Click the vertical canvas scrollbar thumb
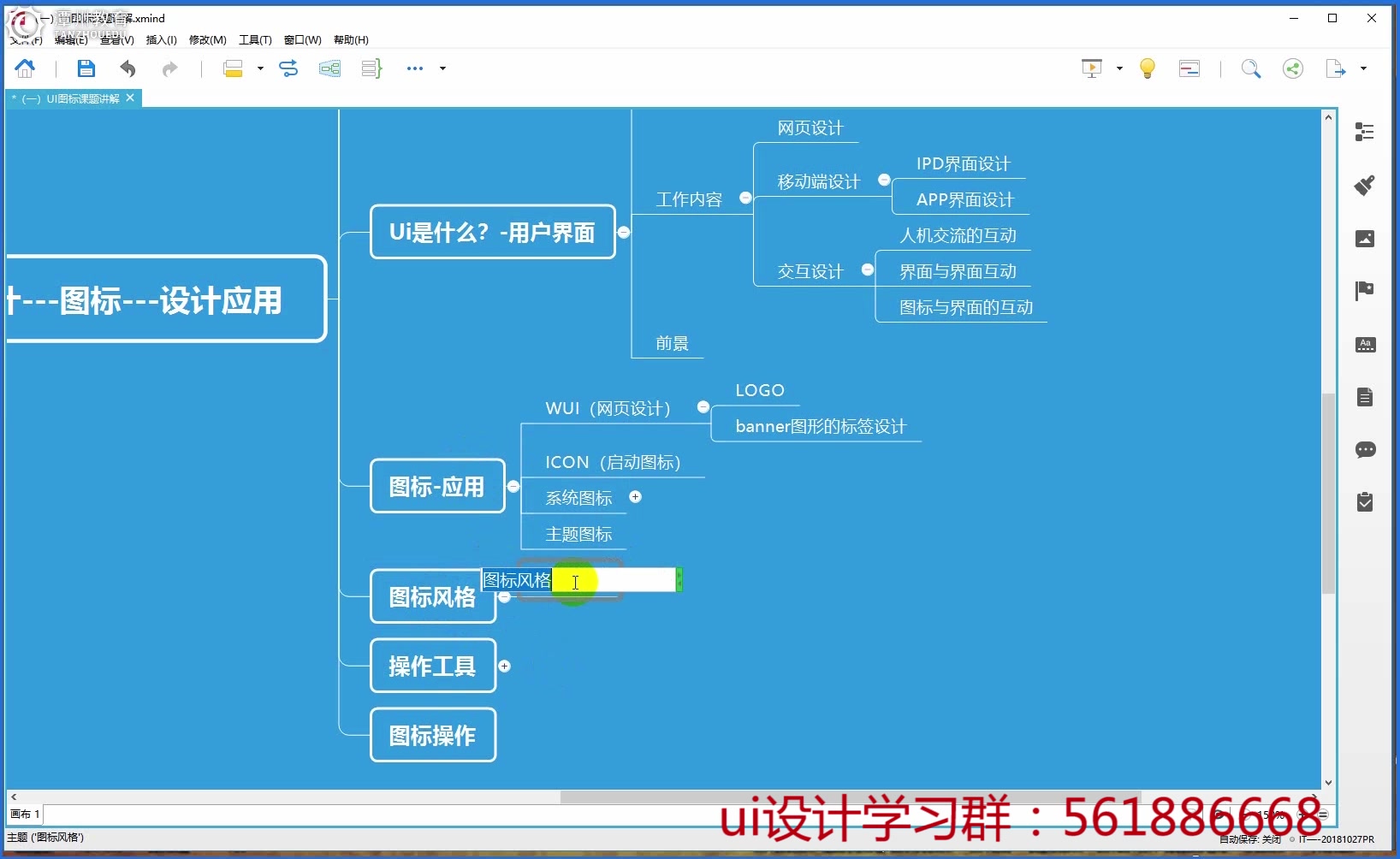 [1328, 493]
